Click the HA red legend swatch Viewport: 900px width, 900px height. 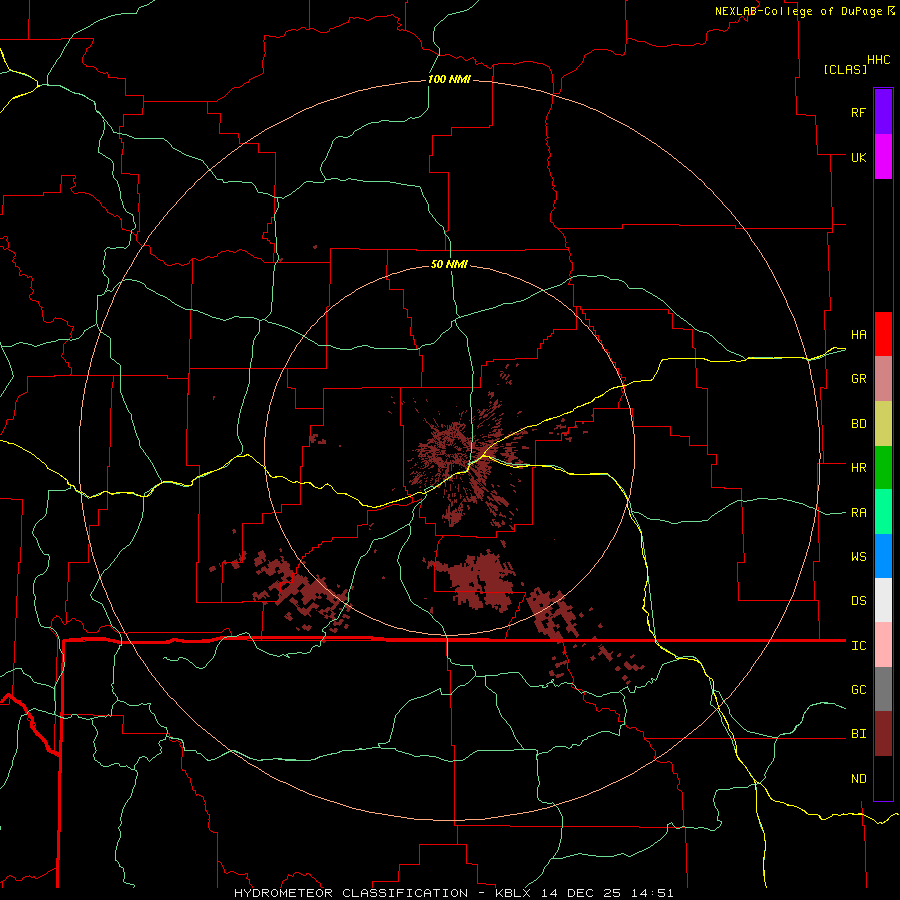[x=883, y=334]
